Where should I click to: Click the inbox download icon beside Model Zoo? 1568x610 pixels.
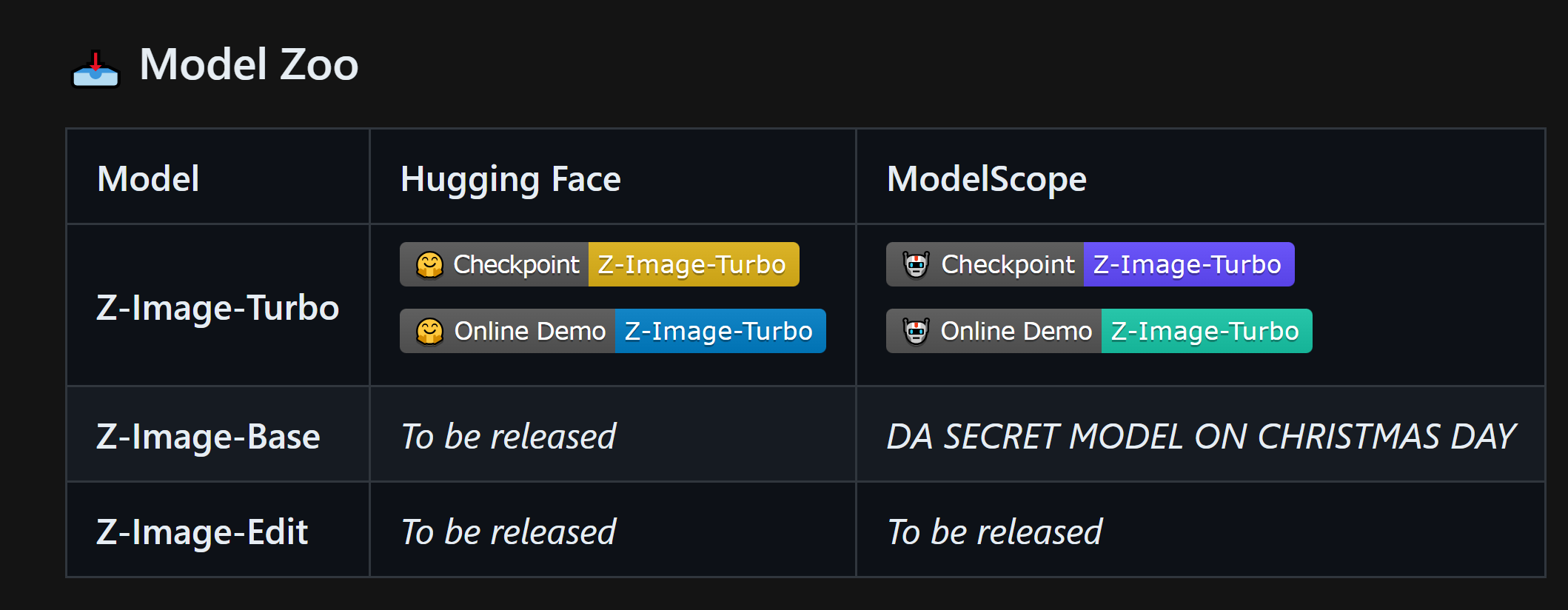point(96,68)
